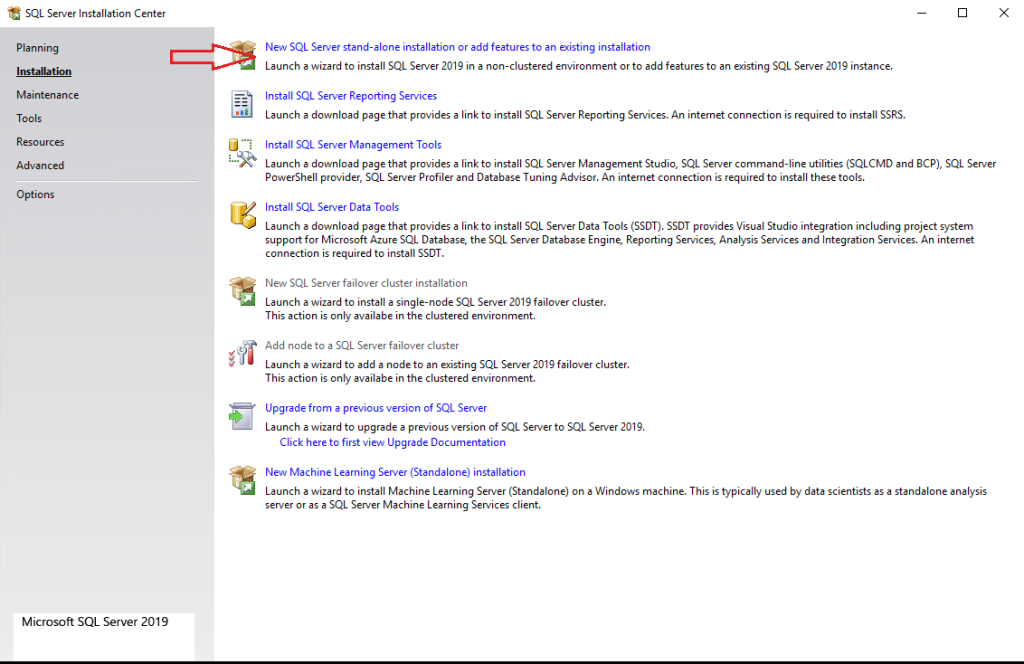Open Install SQL Server Management Tools
This screenshot has height=664, width=1024.
[x=352, y=144]
